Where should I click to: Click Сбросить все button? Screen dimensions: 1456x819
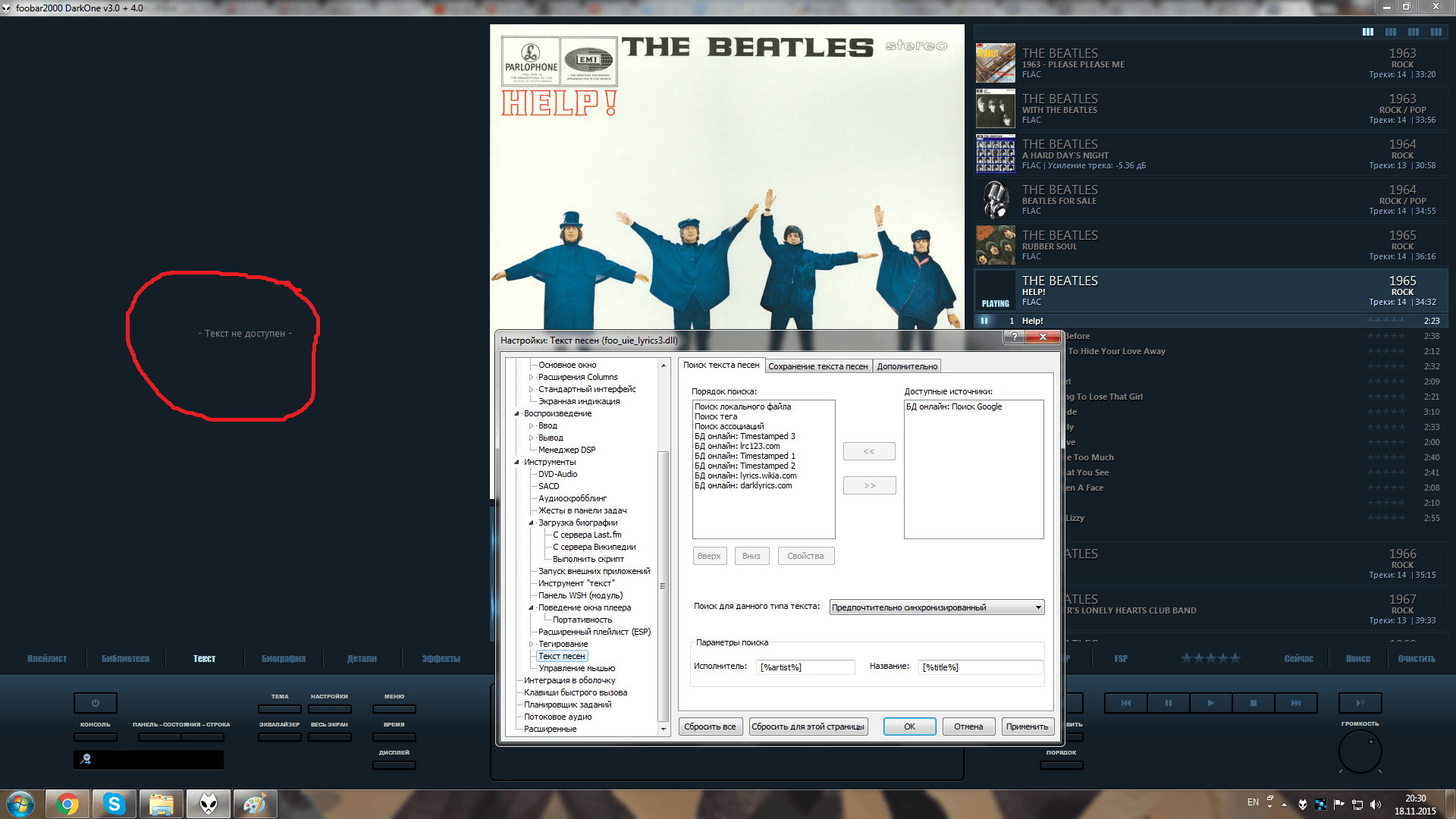tap(710, 726)
